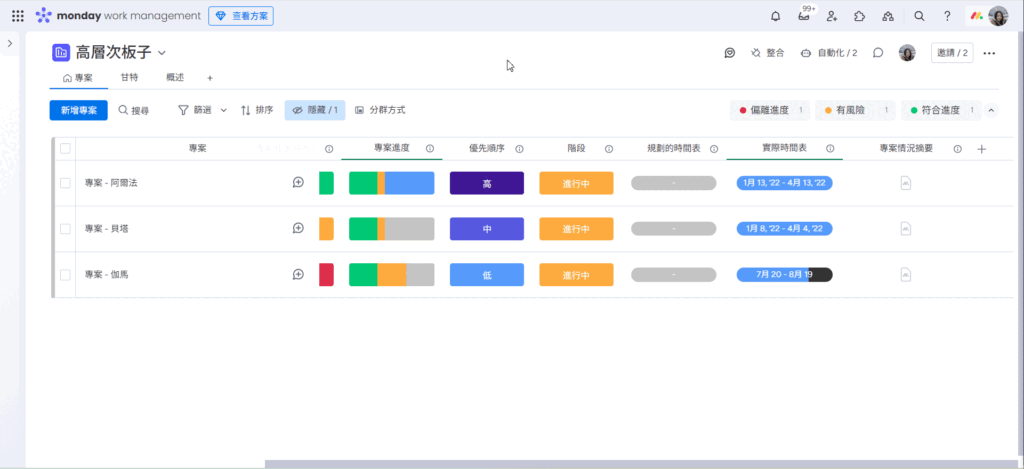
Task: Open the board discussion chat bubble icon
Action: (x=878, y=53)
